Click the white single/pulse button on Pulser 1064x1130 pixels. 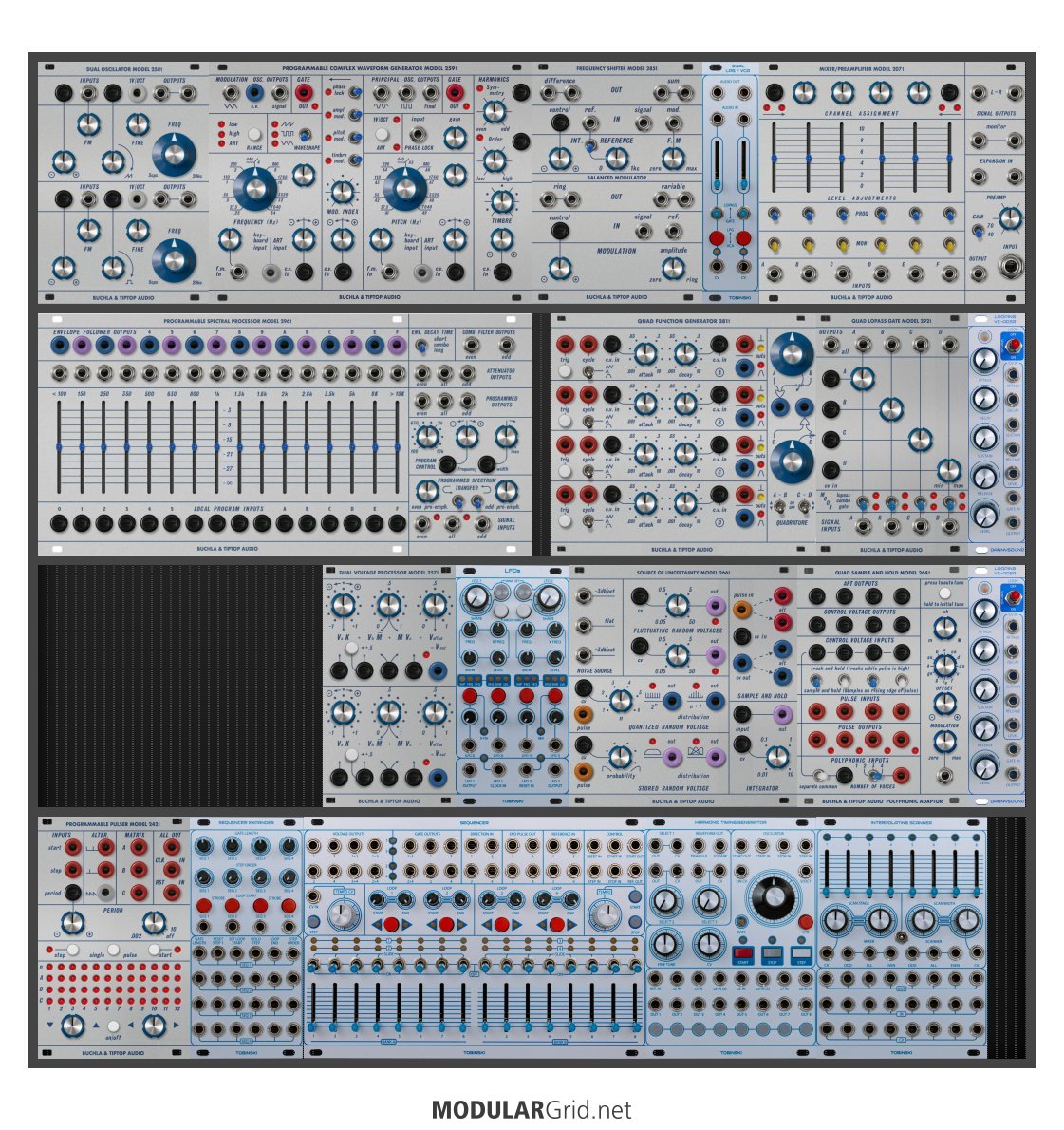(114, 950)
